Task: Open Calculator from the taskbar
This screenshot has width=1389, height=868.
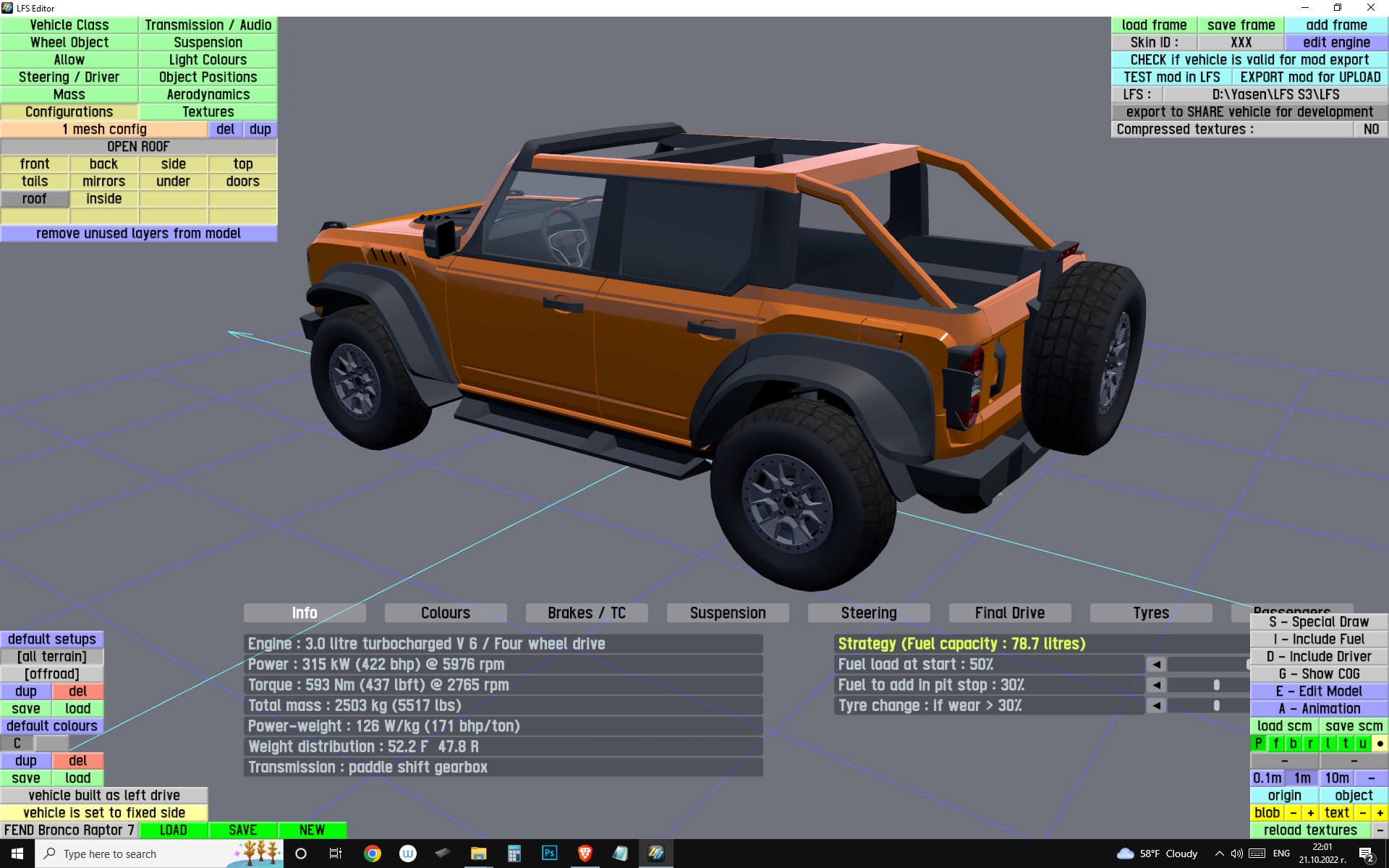Action: pyautogui.click(x=514, y=854)
